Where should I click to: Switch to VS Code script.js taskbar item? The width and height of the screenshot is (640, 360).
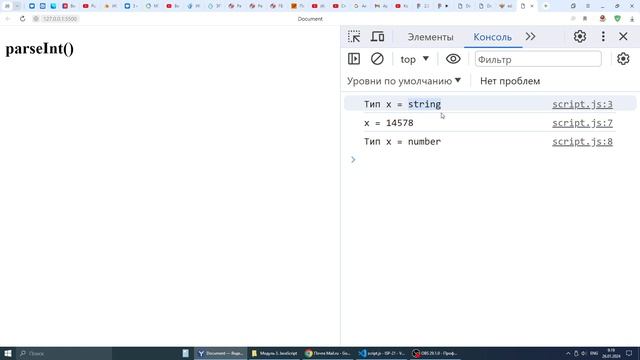click(382, 353)
